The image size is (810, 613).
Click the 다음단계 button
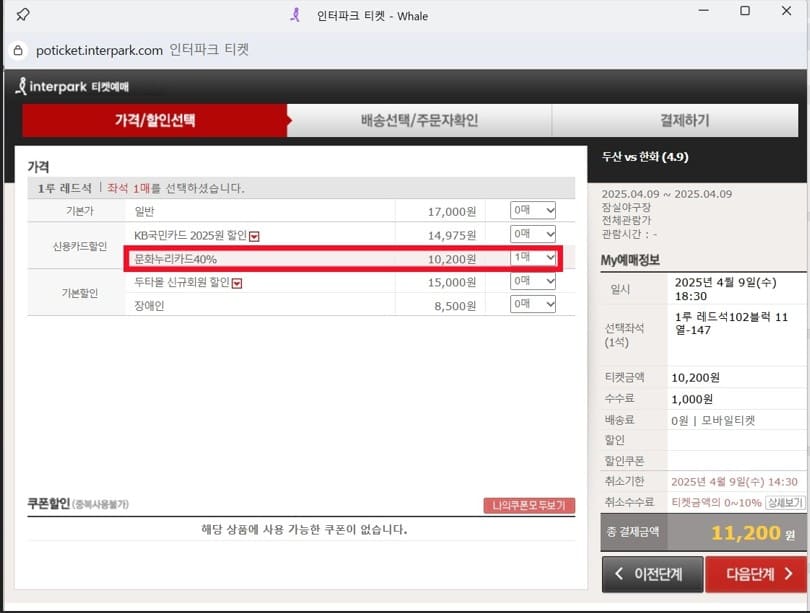click(756, 574)
